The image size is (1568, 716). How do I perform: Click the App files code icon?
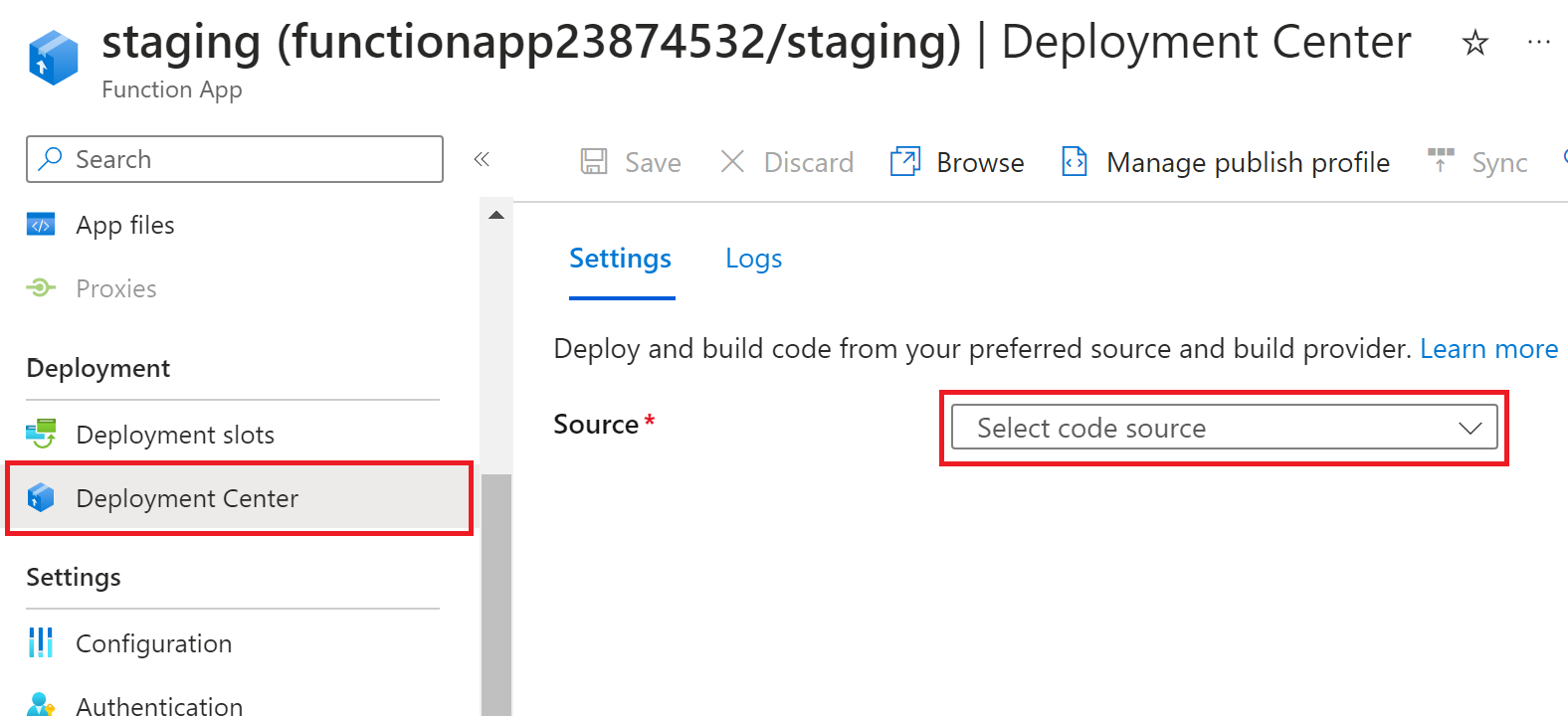coord(41,225)
